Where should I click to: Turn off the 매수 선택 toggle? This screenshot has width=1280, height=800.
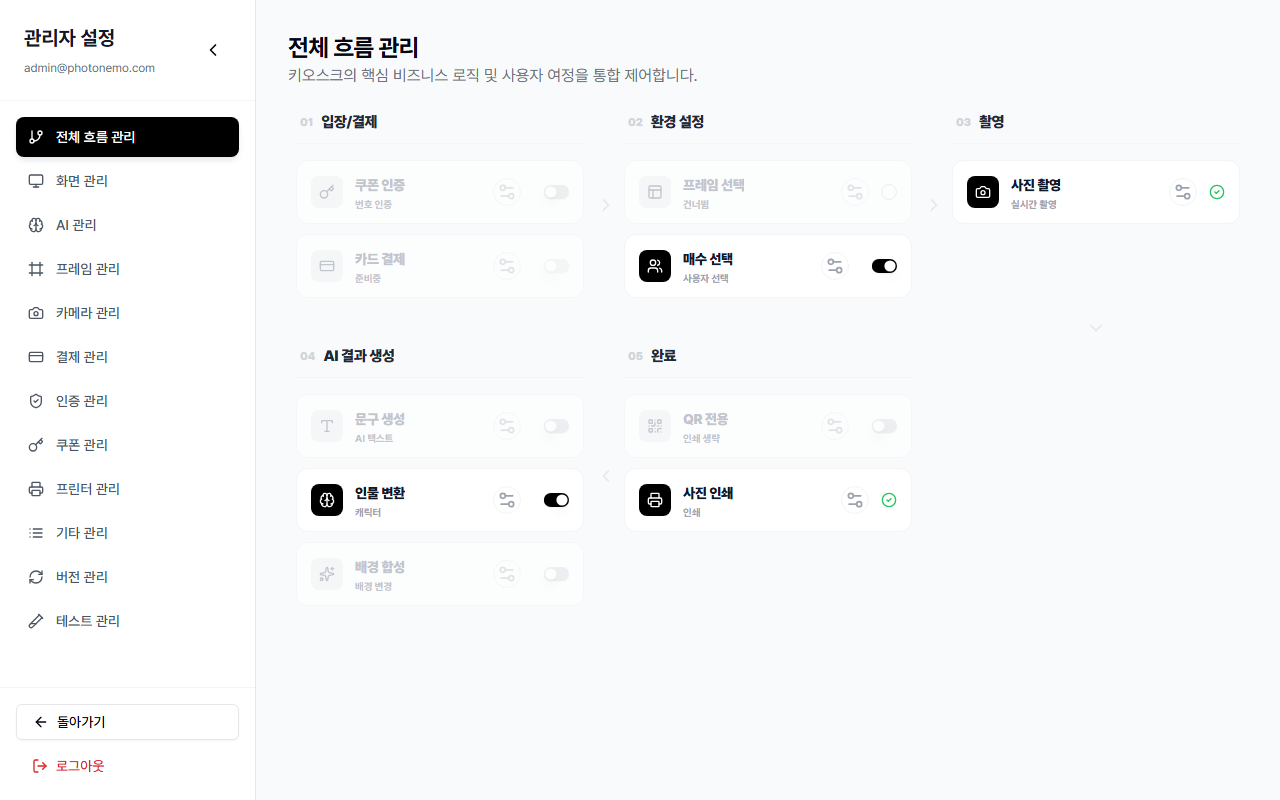pyautogui.click(x=884, y=266)
